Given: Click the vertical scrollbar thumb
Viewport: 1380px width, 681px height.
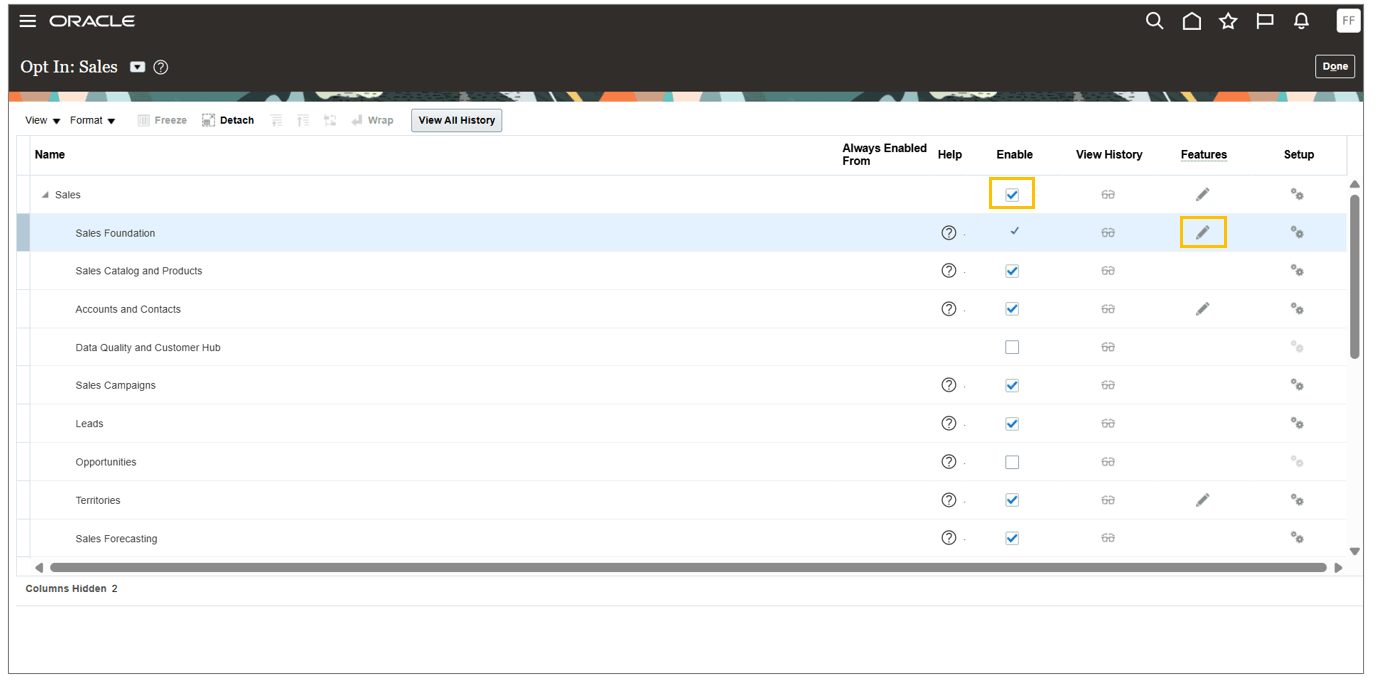Looking at the screenshot, I should (x=1354, y=276).
